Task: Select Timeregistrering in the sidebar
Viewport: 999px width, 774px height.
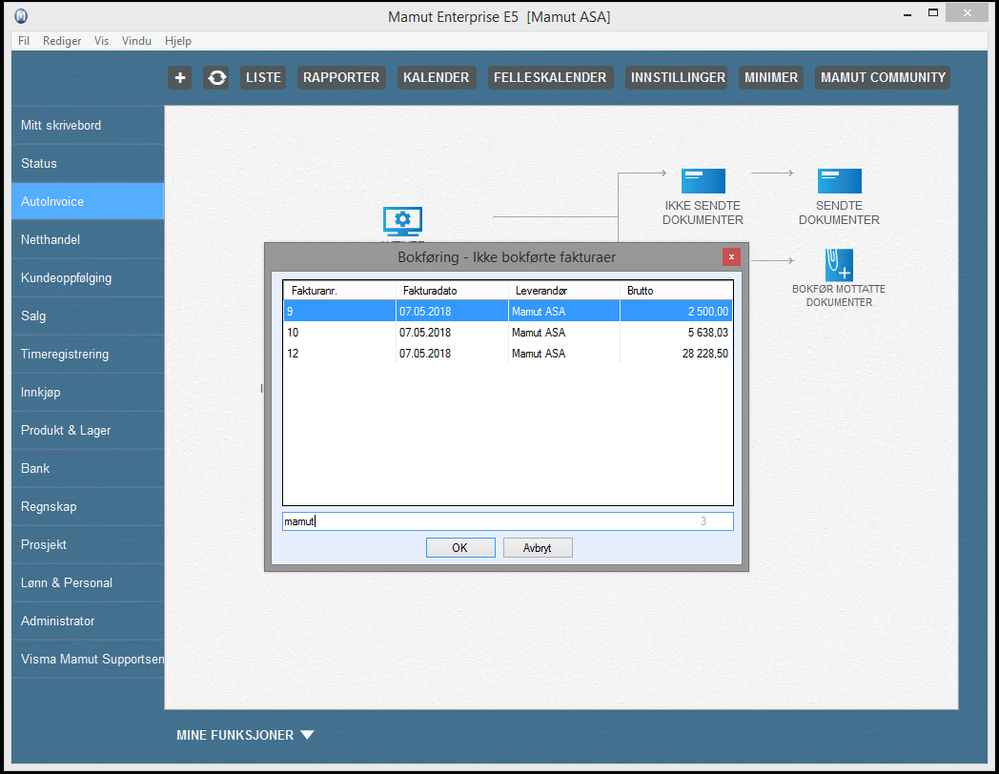Action: pyautogui.click(x=88, y=354)
